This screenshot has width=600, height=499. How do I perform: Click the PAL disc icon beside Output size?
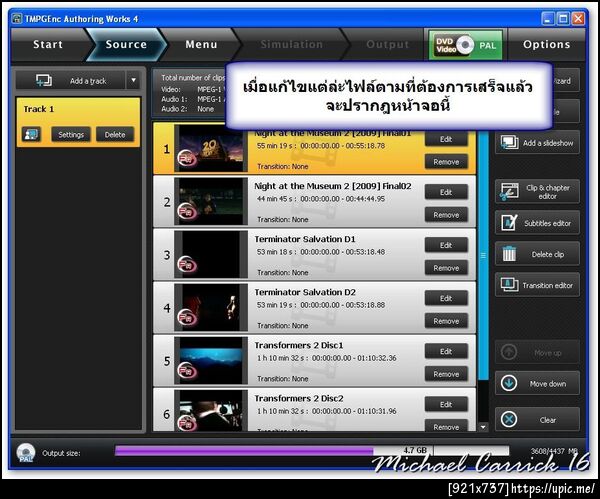[26, 453]
